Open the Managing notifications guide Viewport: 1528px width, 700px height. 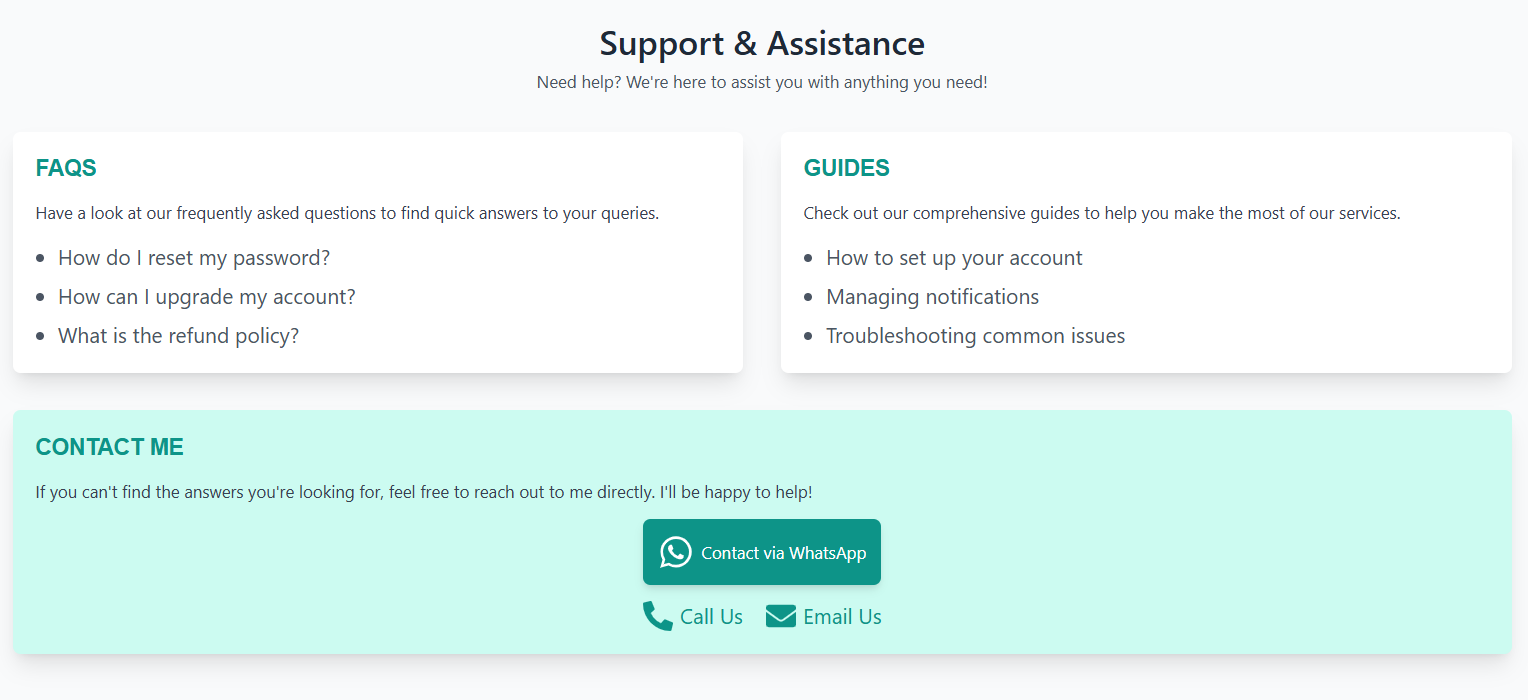coord(932,297)
